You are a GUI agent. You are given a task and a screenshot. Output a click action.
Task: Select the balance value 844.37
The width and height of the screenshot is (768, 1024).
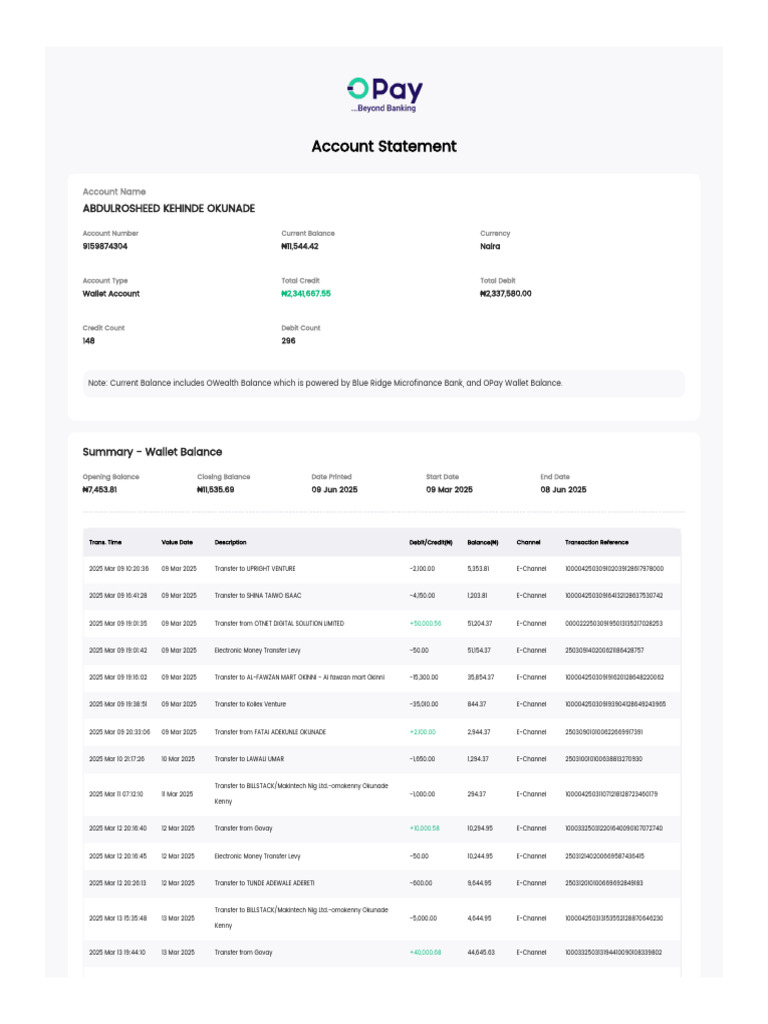[x=477, y=704]
